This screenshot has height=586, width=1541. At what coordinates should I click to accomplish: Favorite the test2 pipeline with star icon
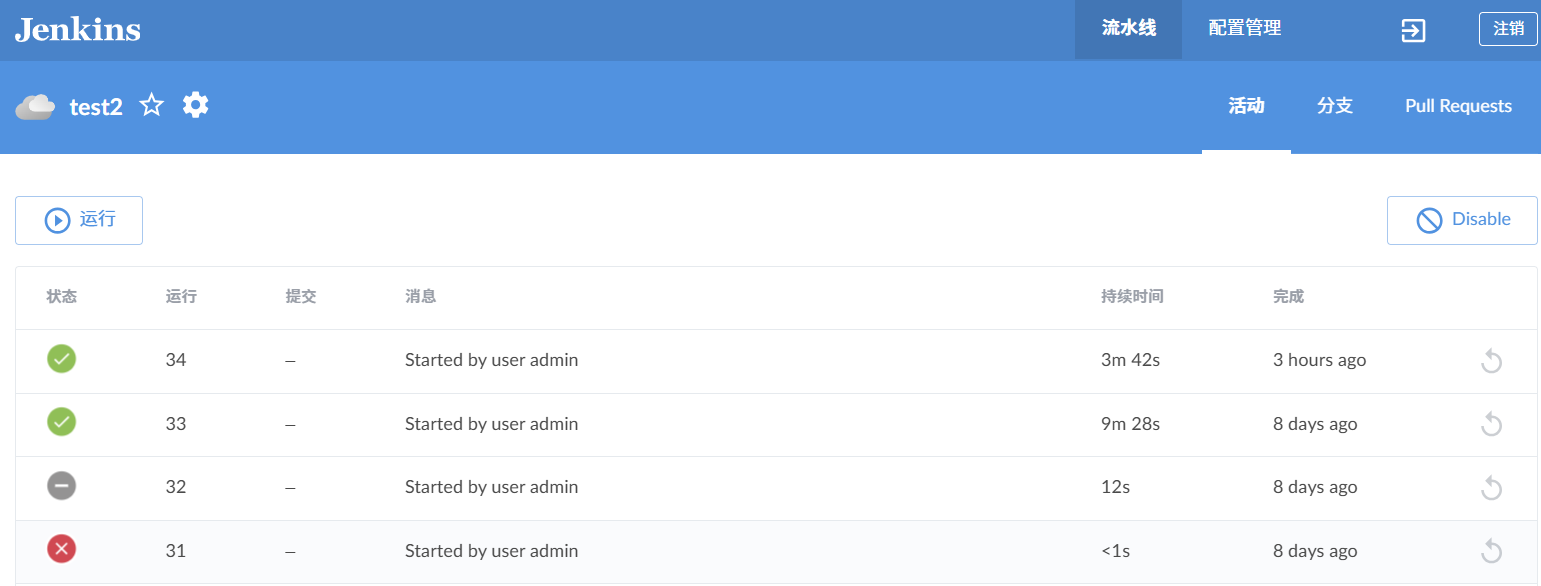click(151, 105)
